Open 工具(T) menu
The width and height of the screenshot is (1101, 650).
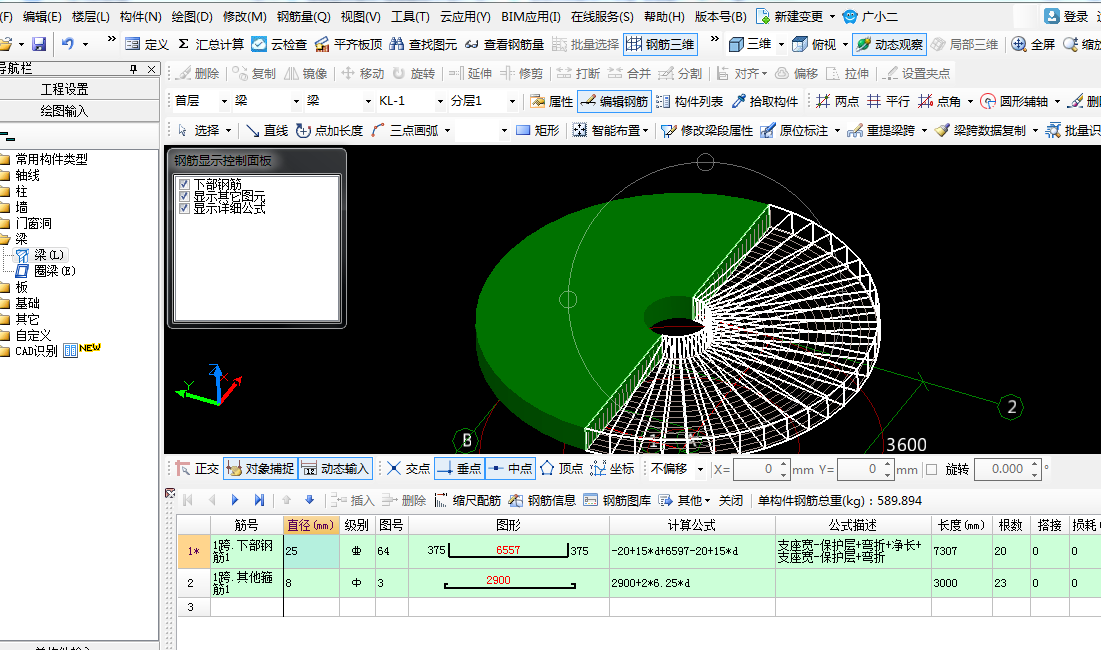click(410, 16)
